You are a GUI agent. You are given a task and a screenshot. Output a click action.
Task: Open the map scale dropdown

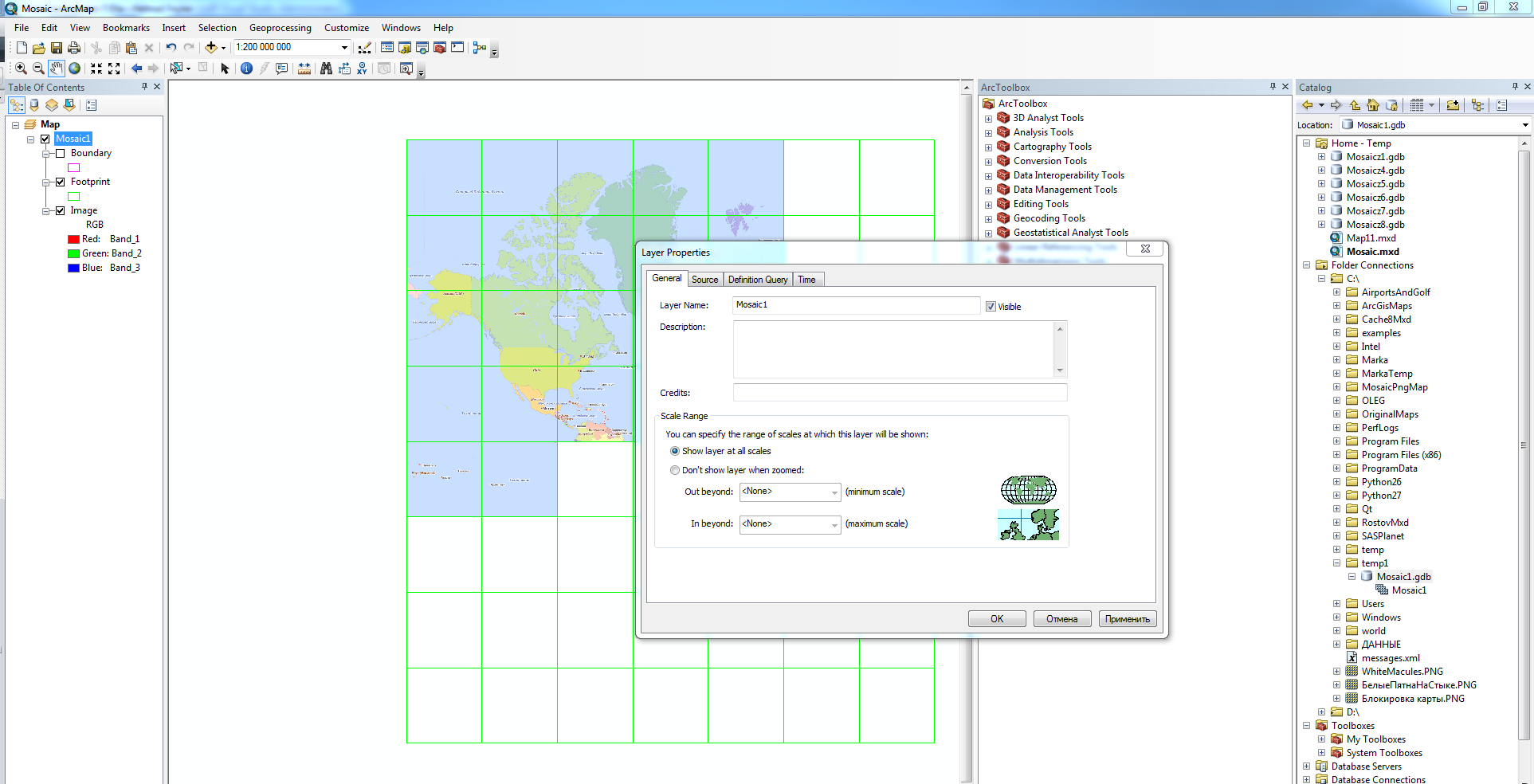(344, 48)
